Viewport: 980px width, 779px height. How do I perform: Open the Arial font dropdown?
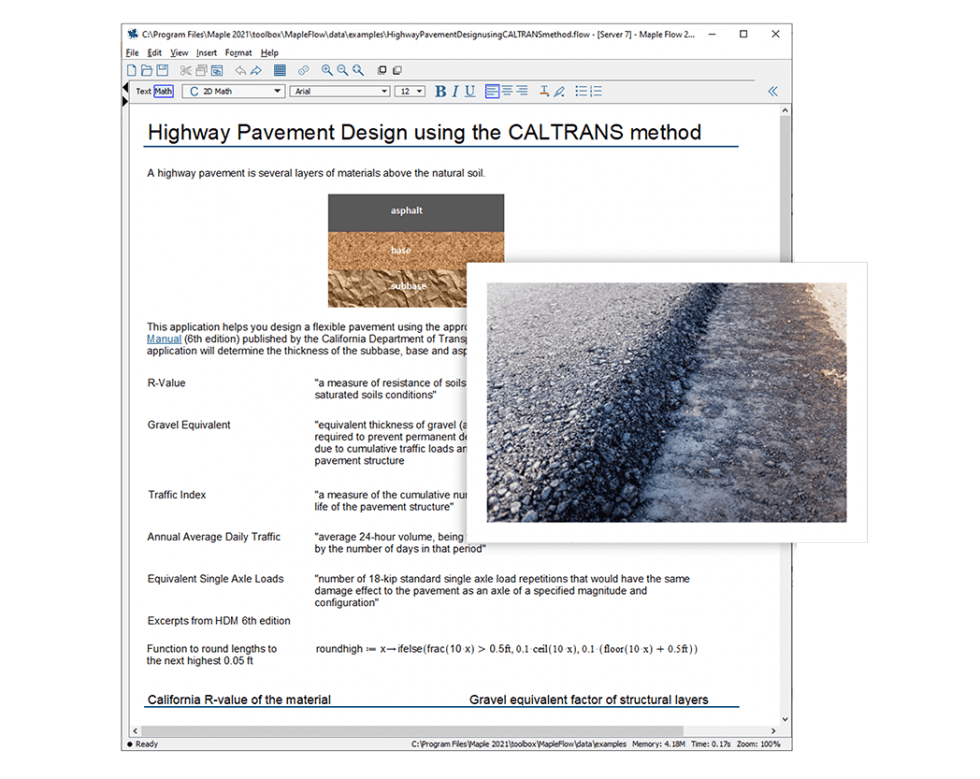point(339,91)
